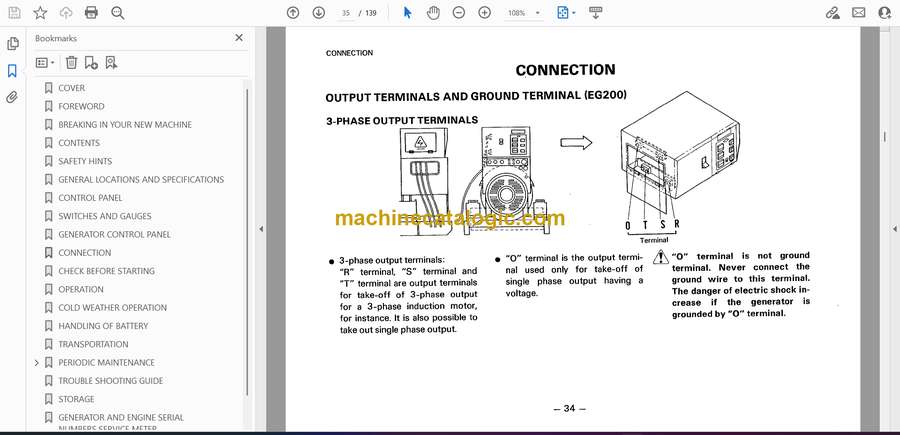Jump to the SAFETY HINTS bookmark
900x435 pixels.
(x=85, y=161)
